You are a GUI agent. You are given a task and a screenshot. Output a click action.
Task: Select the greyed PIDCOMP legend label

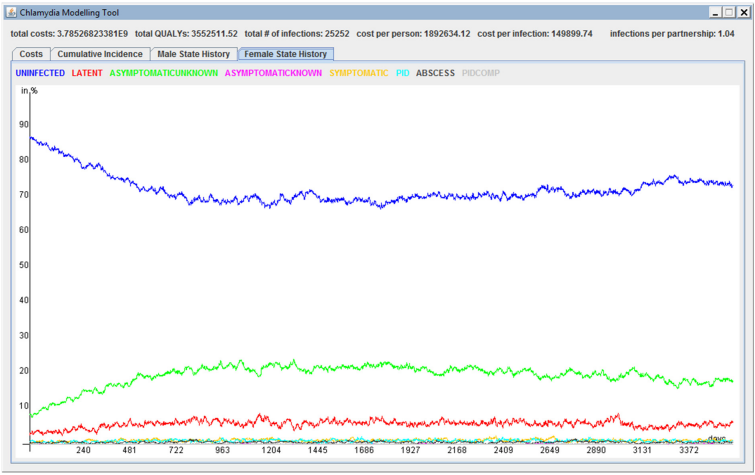point(481,74)
